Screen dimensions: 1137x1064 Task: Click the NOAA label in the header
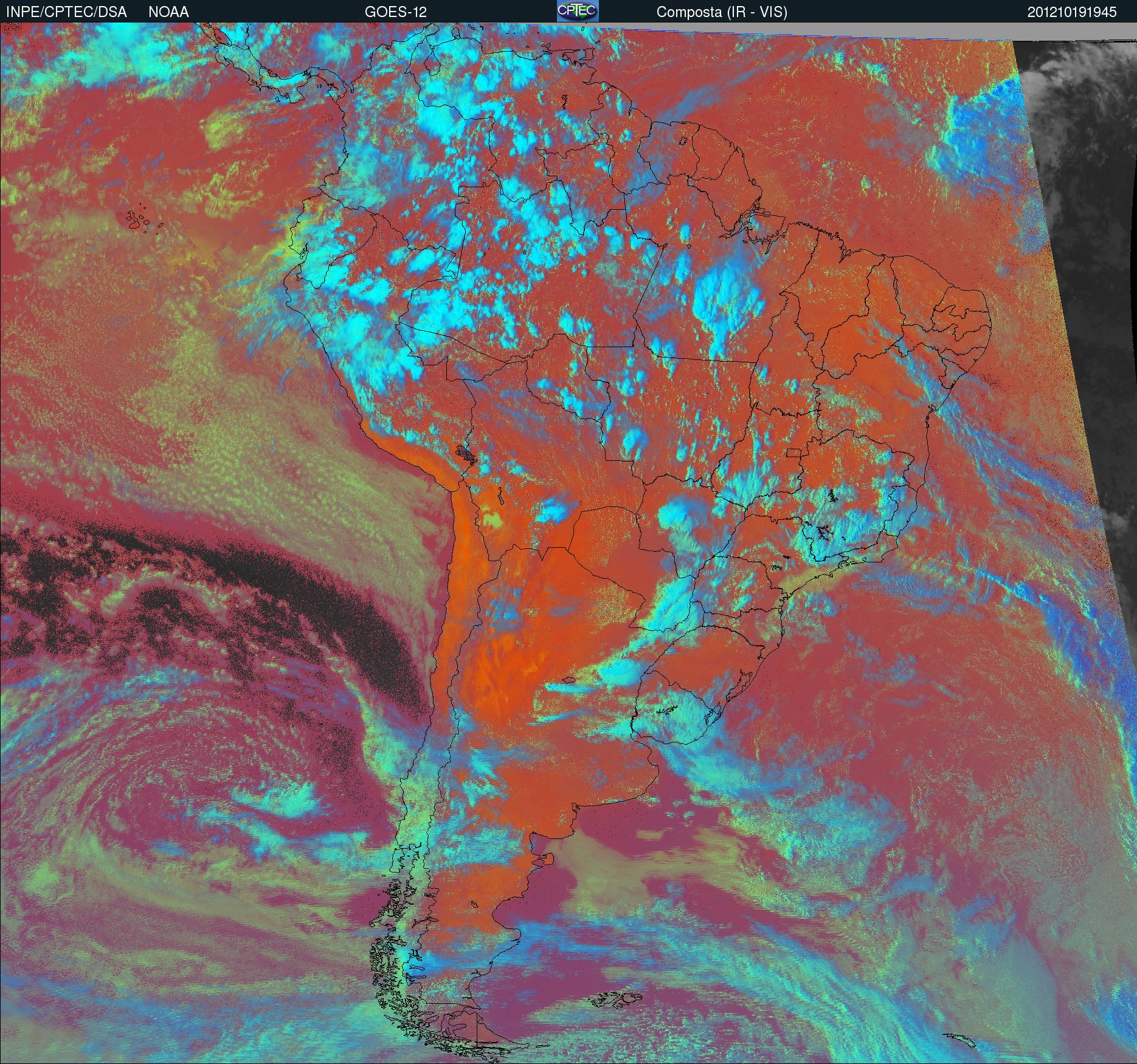[168, 12]
